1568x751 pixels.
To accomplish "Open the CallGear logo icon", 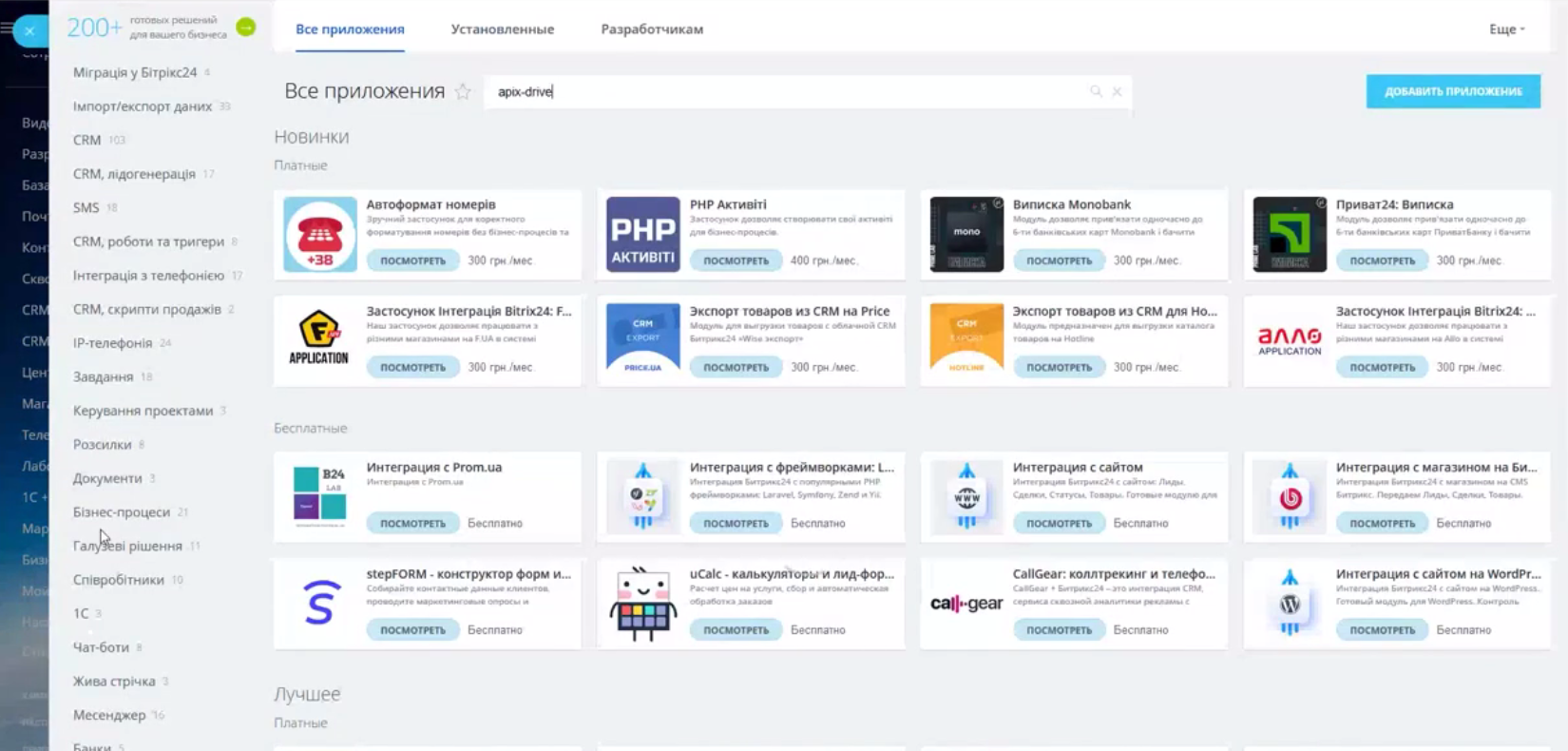I will [966, 603].
